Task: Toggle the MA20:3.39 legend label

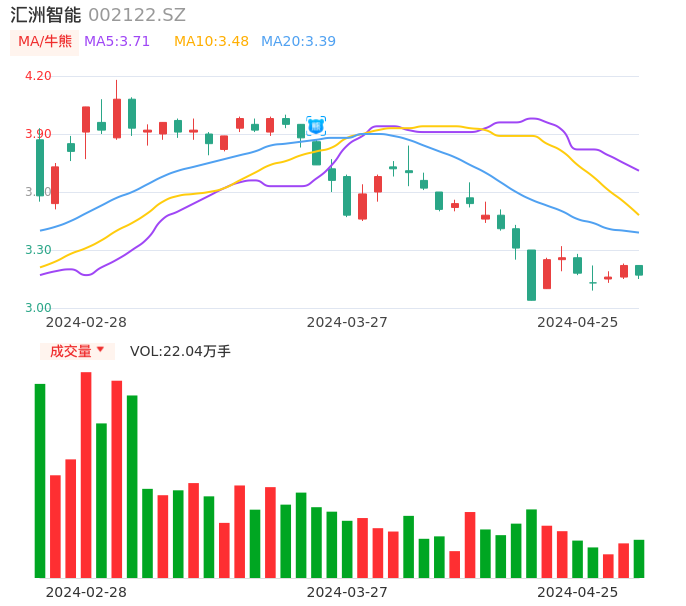Action: [x=298, y=41]
